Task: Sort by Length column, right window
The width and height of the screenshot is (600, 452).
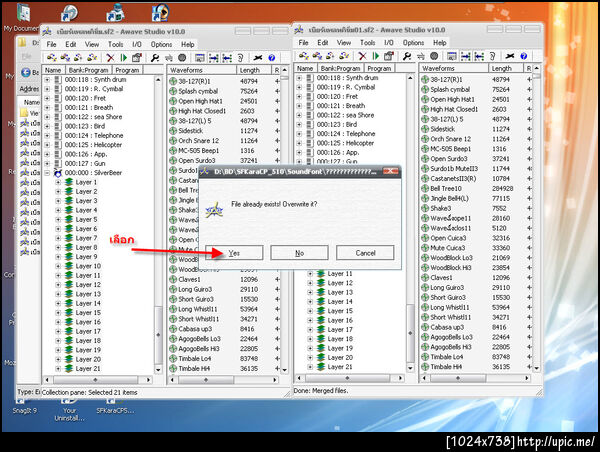Action: (505, 69)
